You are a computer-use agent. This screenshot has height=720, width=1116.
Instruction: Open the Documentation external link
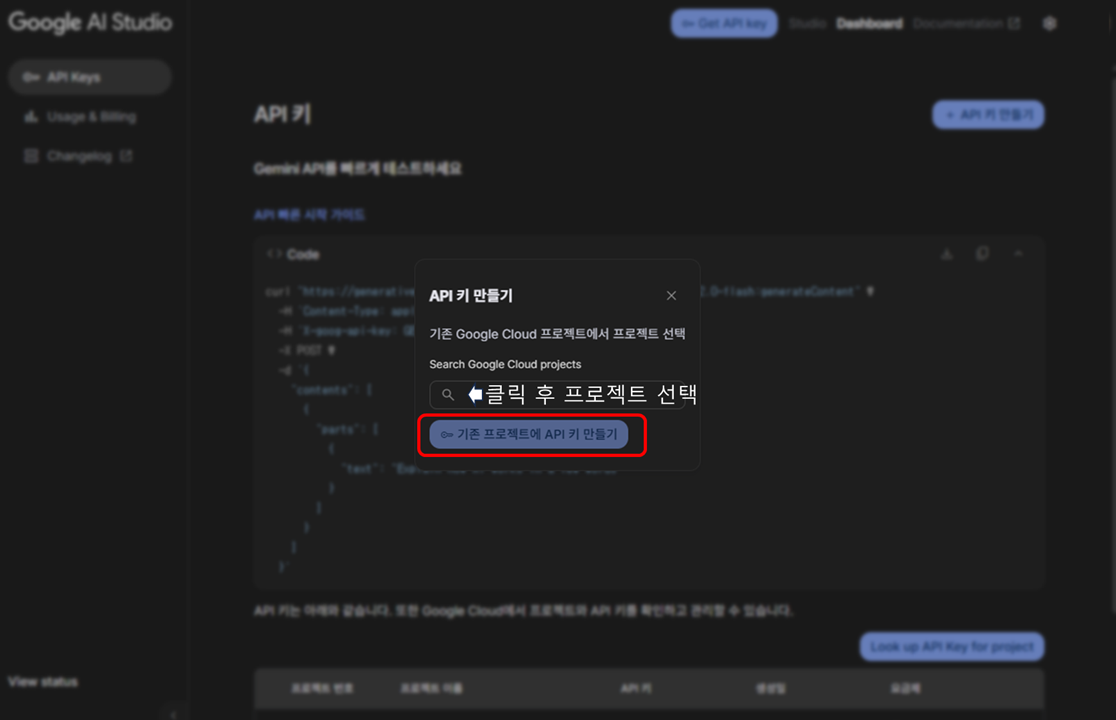(x=967, y=23)
